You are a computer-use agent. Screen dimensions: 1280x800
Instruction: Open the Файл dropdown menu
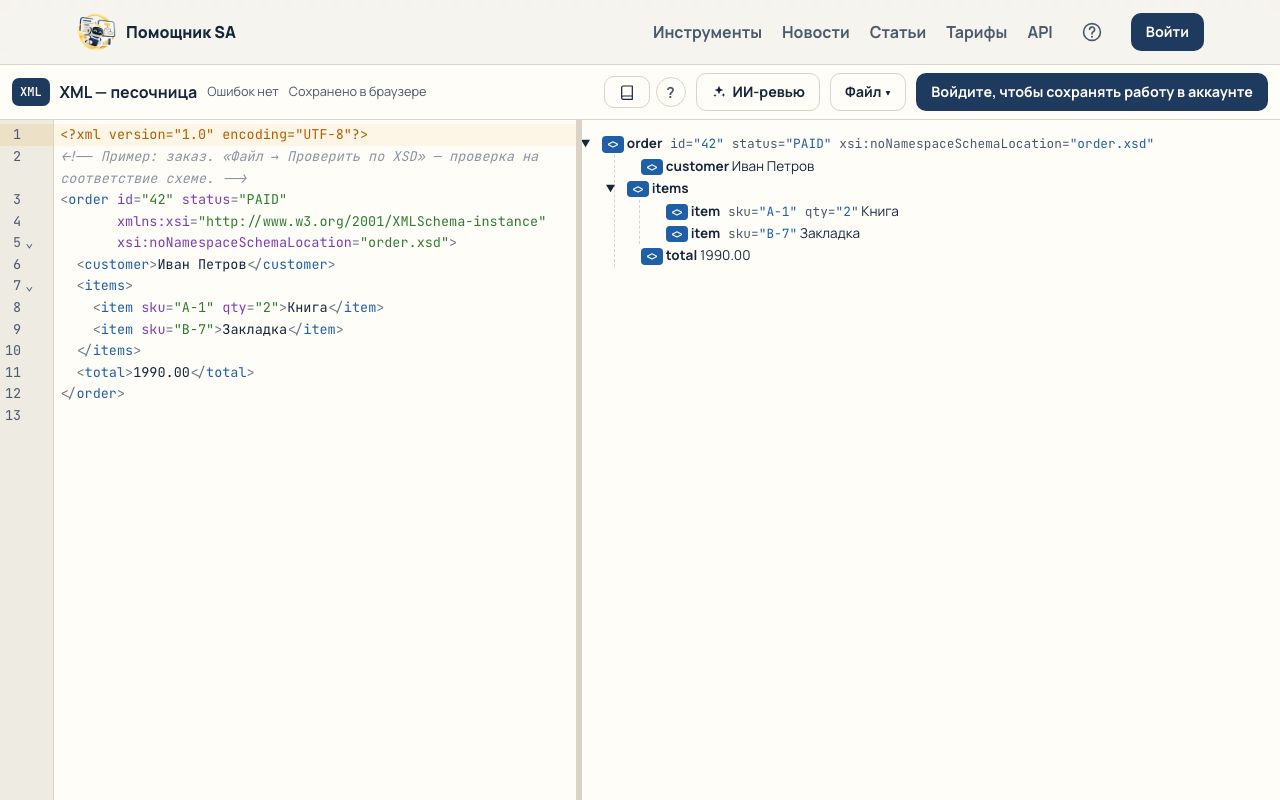[x=868, y=92]
